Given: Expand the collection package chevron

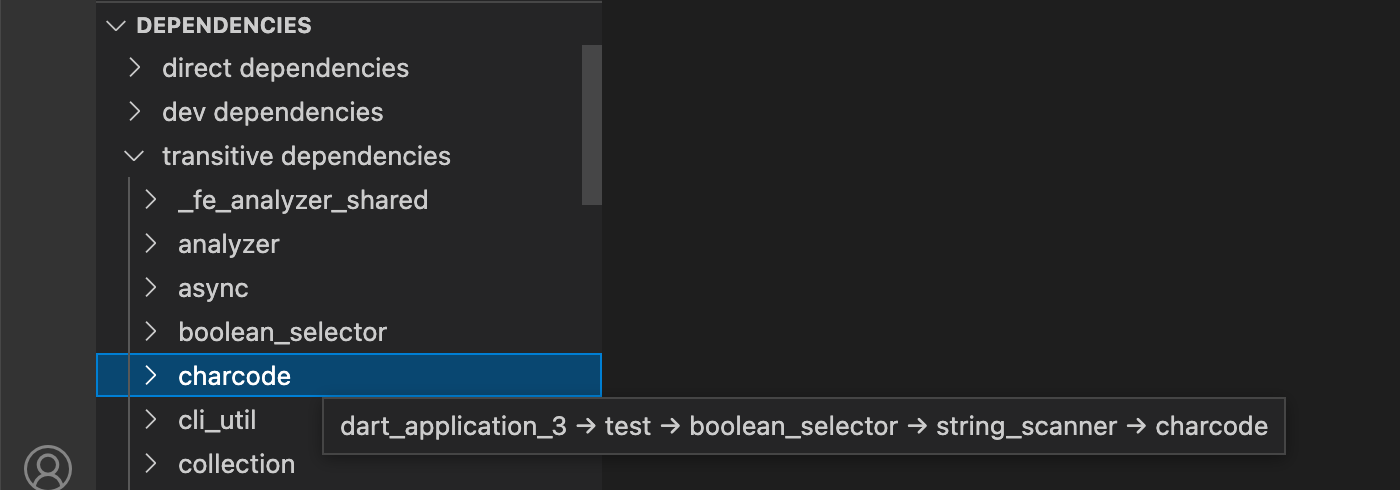Looking at the screenshot, I should click(151, 464).
